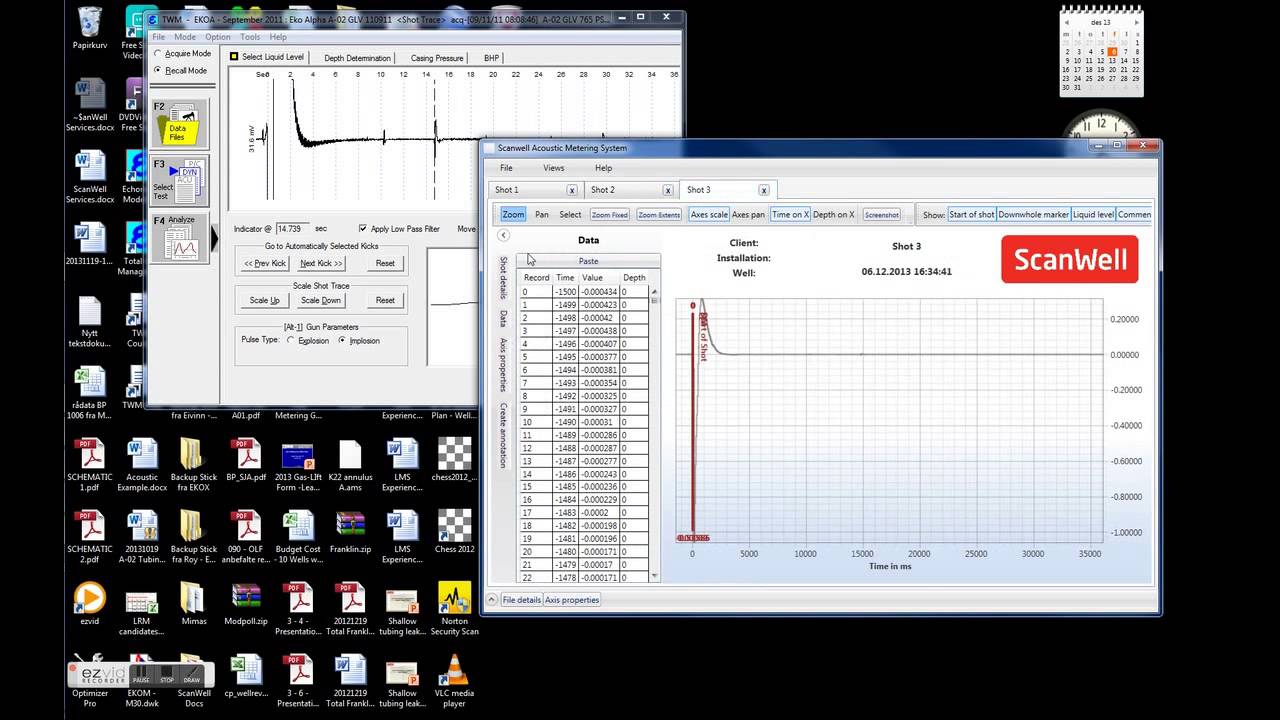The width and height of the screenshot is (1280, 720).
Task: Open the BHP tab in TWM
Action: (491, 58)
